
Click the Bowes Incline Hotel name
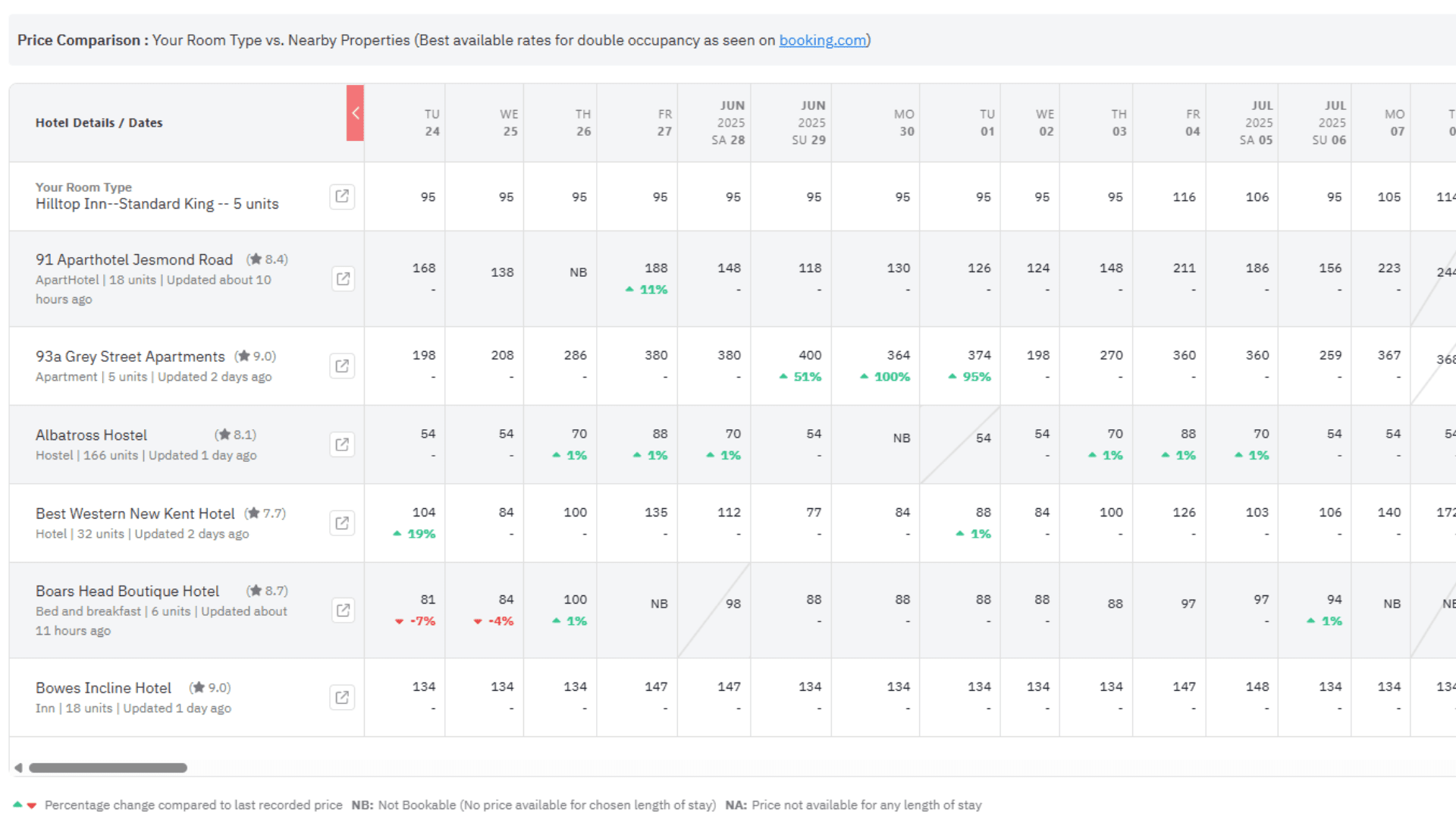103,688
